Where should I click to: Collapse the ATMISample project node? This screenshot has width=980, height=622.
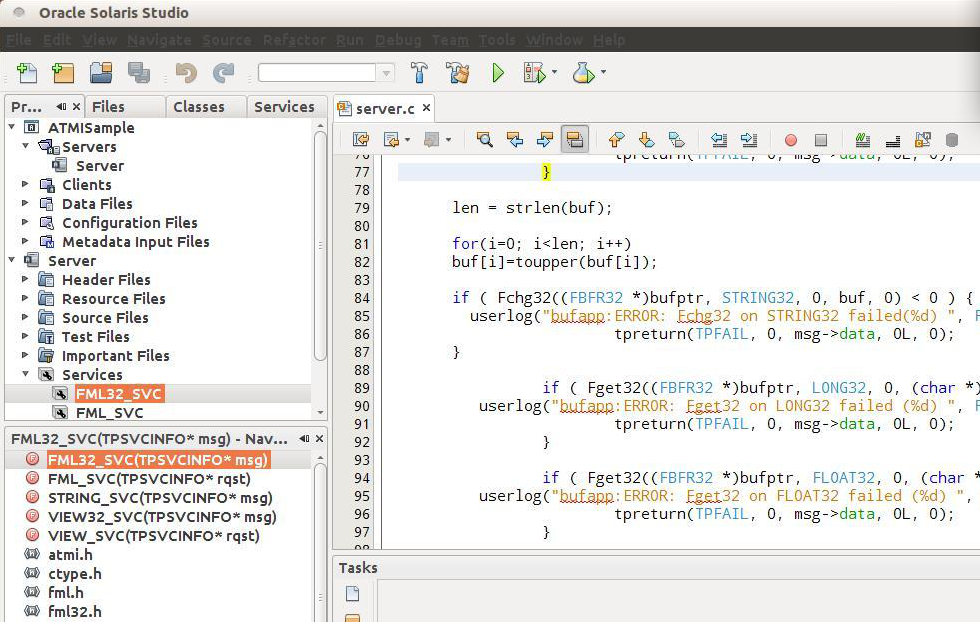pos(12,127)
